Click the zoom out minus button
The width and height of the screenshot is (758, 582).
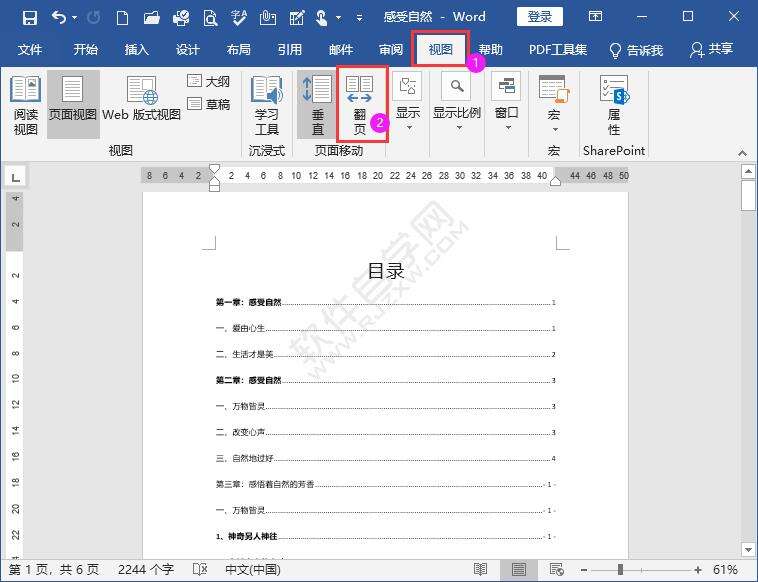coord(584,570)
